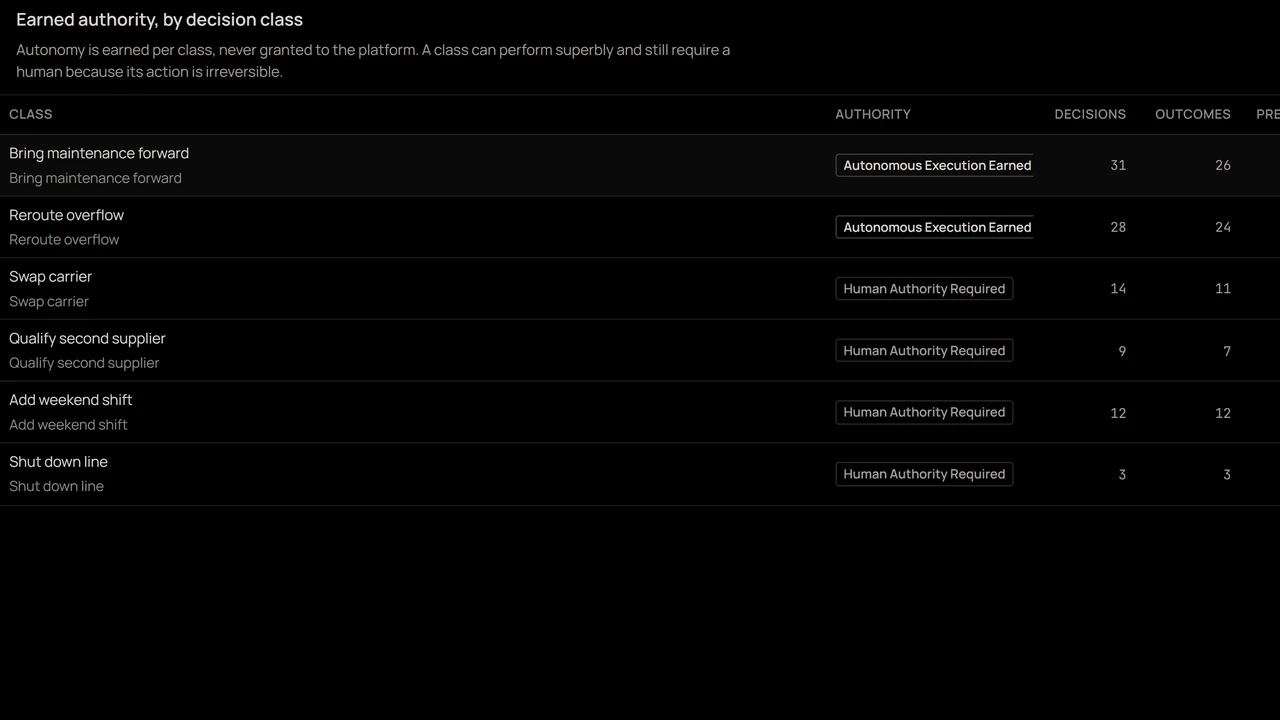Click the decisions count 31 for Bring maintenance forward
This screenshot has width=1280, height=720.
coord(1118,165)
